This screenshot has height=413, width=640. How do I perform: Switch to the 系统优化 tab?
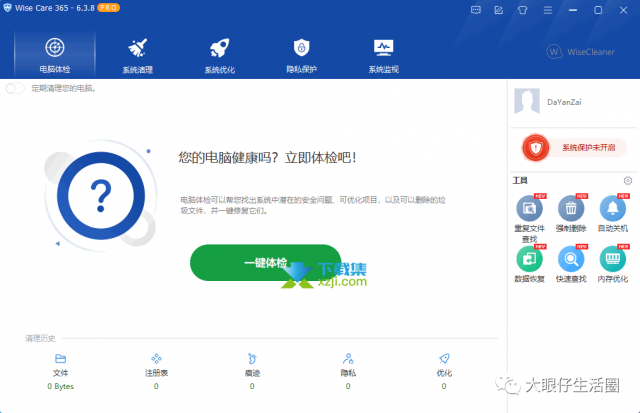click(x=220, y=56)
